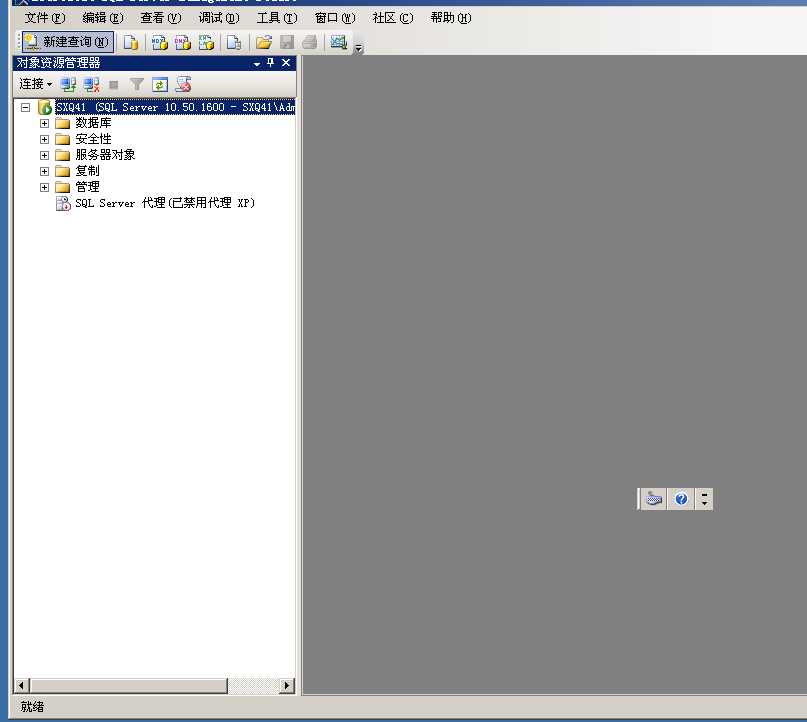Click the Disconnect server icon
This screenshot has width=807, height=722.
tap(92, 84)
